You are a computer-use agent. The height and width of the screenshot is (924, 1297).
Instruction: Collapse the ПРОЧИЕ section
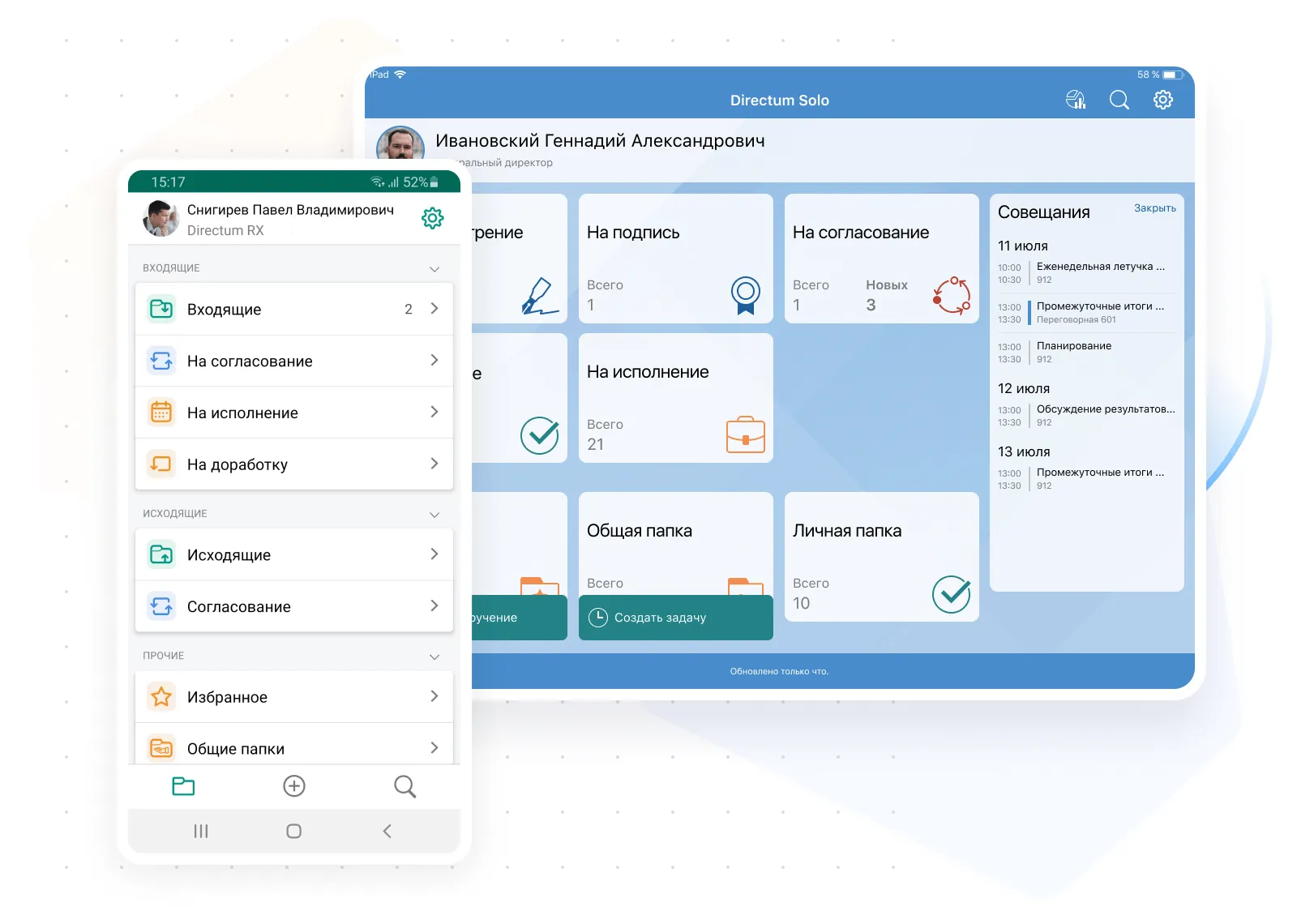[x=434, y=657]
